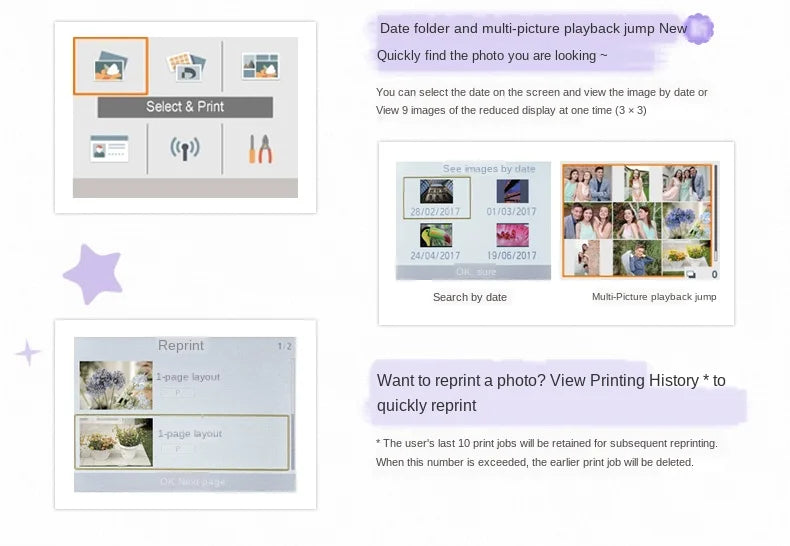The height and width of the screenshot is (546, 790).
Task: Click the Select & Print label bar
Action: coord(185,107)
